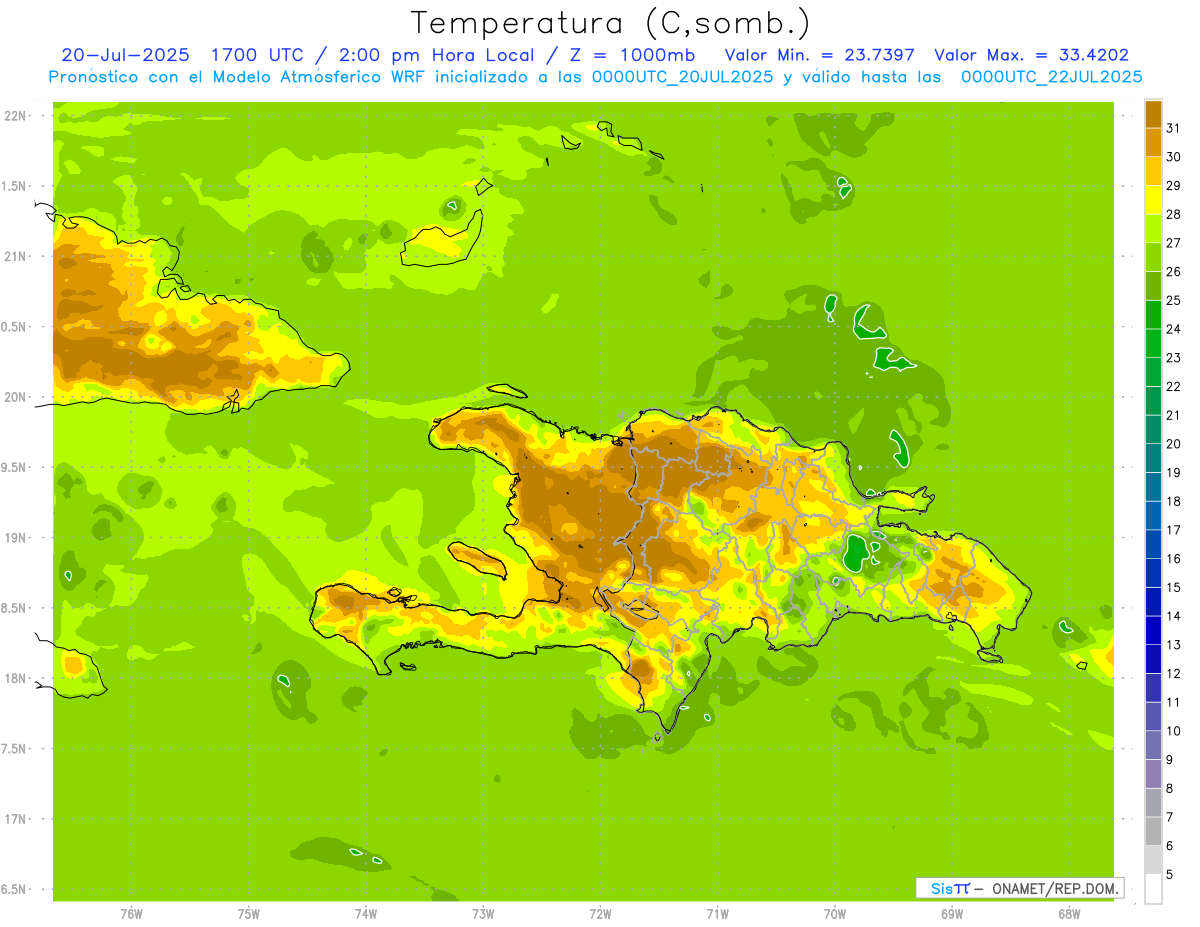Click the "17N" latitude label
The width and height of the screenshot is (1200, 927).
click(16, 819)
